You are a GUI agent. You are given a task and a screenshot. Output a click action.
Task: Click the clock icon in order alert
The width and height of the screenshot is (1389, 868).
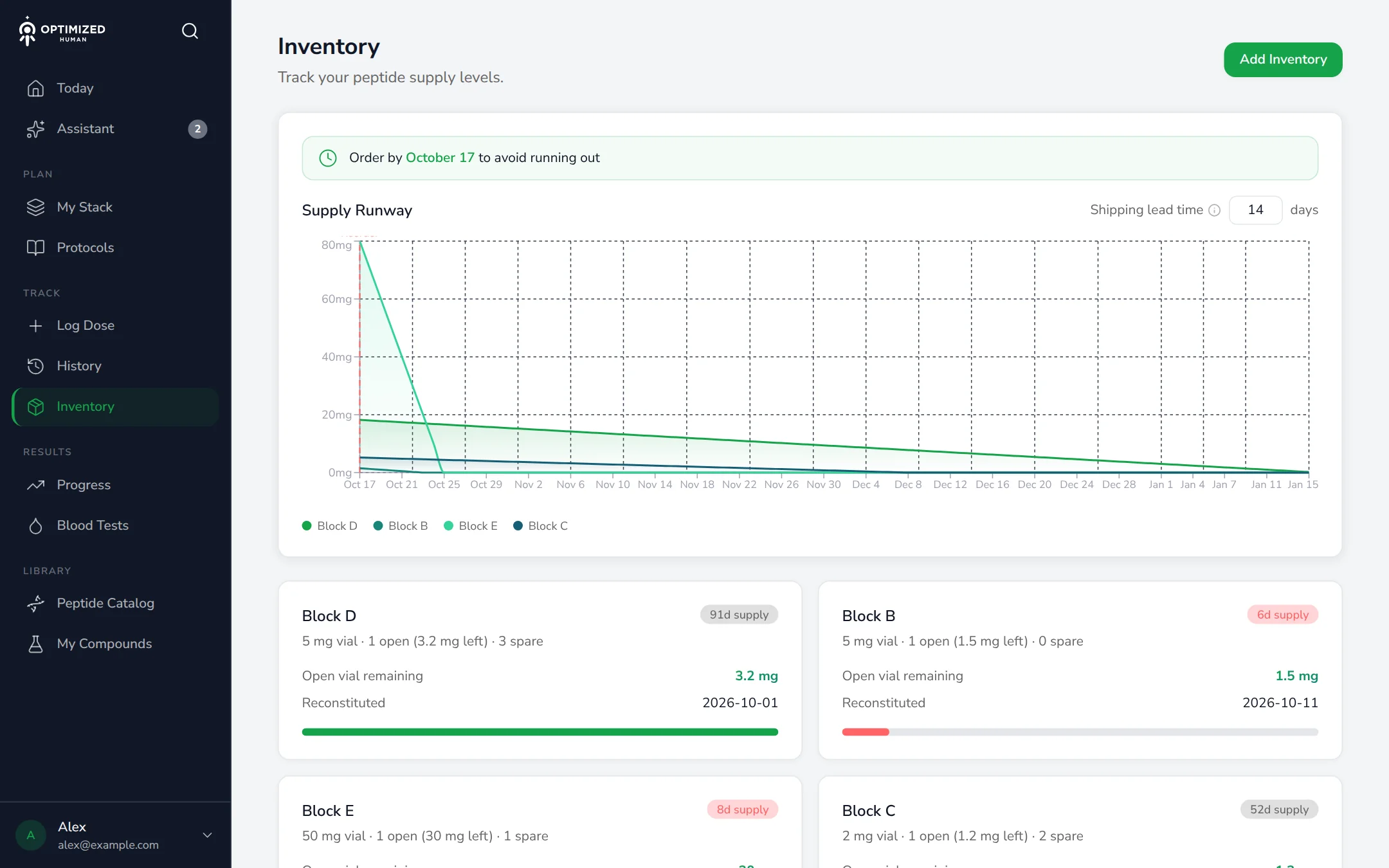[328, 158]
